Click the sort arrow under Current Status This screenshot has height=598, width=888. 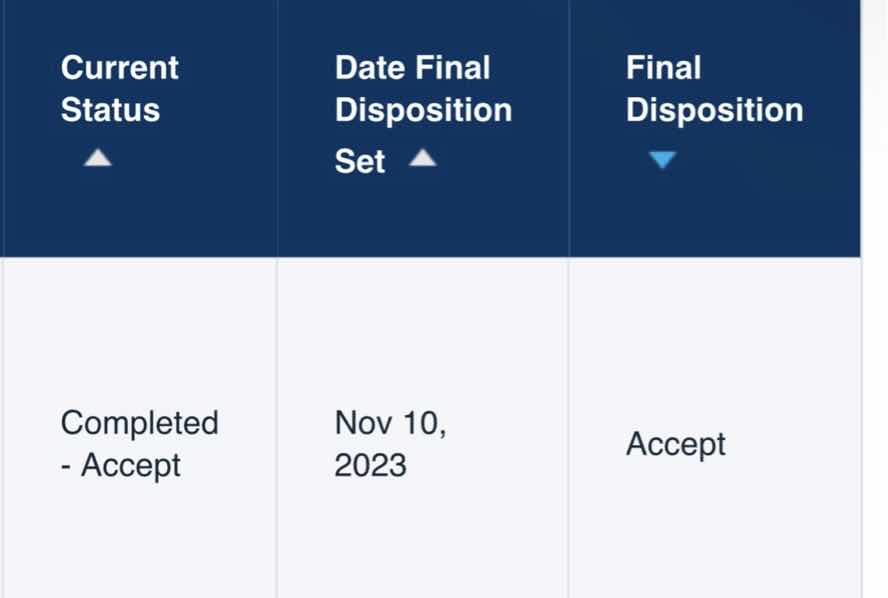pyautogui.click(x=97, y=158)
